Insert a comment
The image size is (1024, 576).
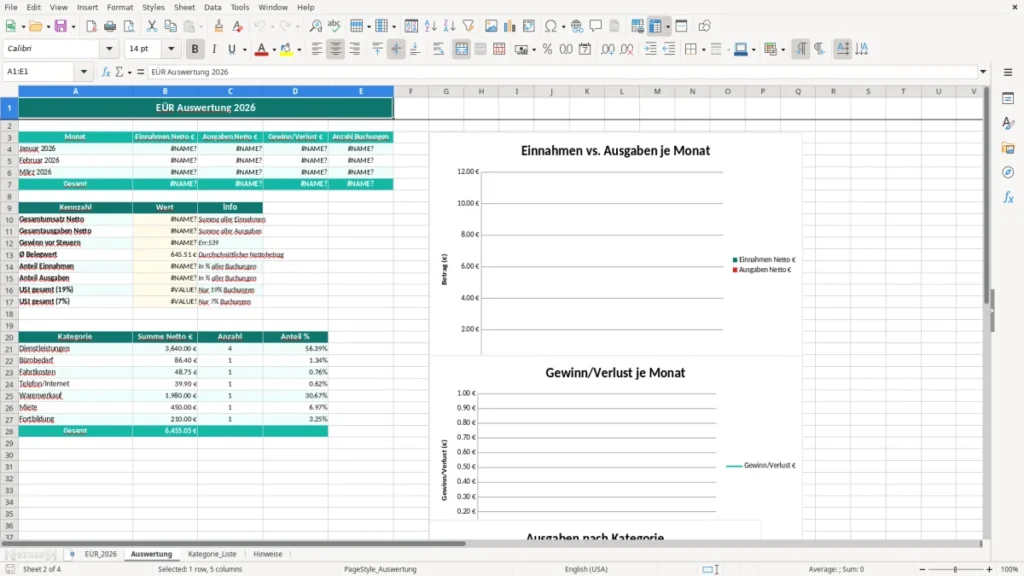[596, 26]
